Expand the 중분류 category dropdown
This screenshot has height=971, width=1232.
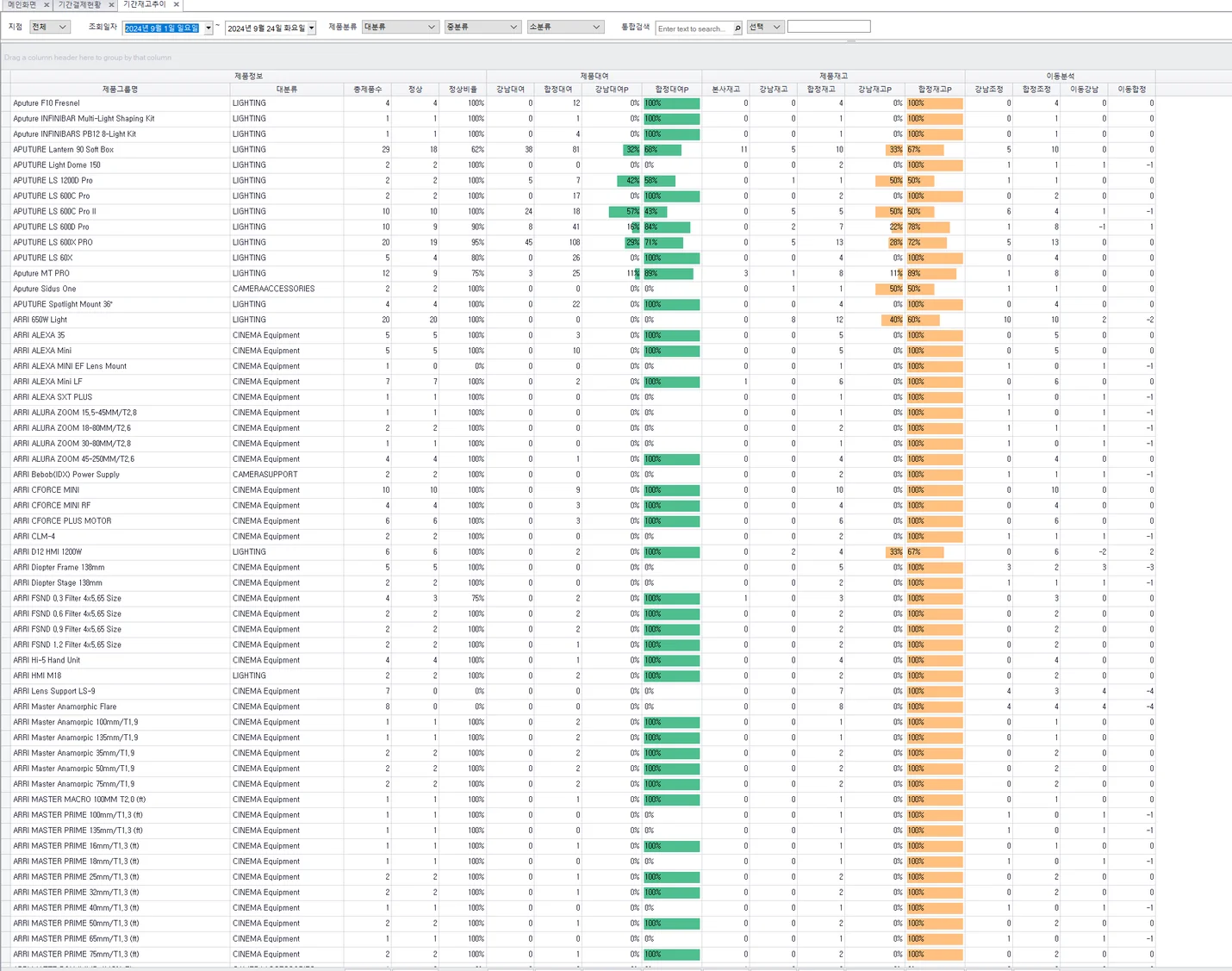(x=482, y=27)
